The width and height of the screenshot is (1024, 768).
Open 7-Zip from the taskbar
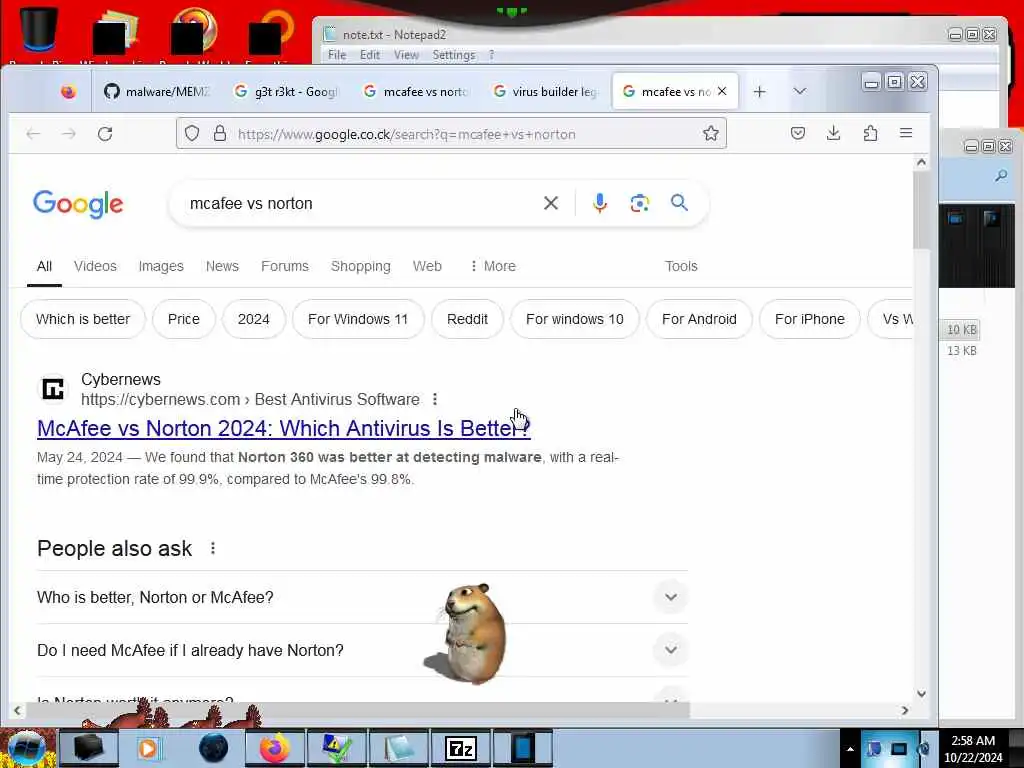[x=460, y=748]
